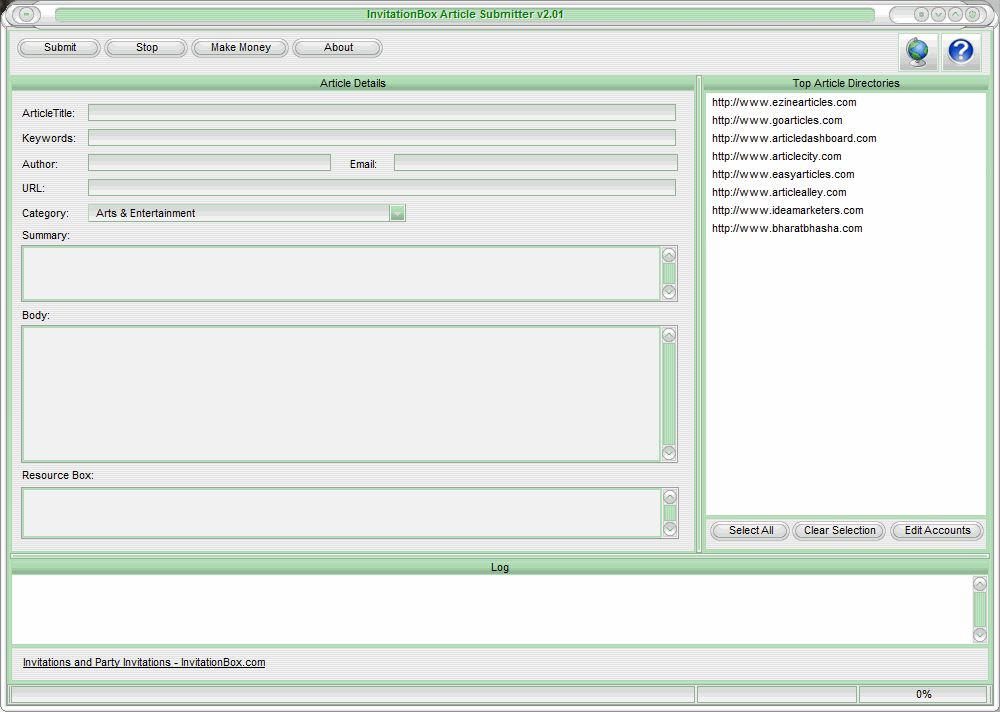This screenshot has width=1000, height=712.
Task: Click Select All directories button
Action: tap(750, 531)
